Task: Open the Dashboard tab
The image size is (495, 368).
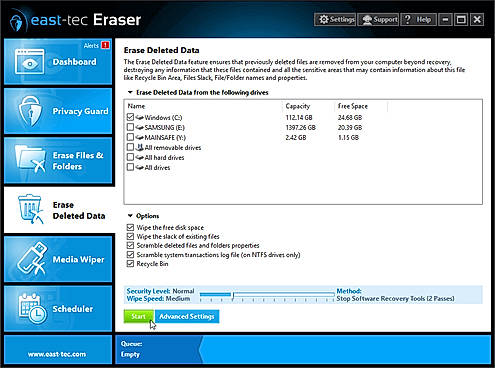Action: (58, 62)
